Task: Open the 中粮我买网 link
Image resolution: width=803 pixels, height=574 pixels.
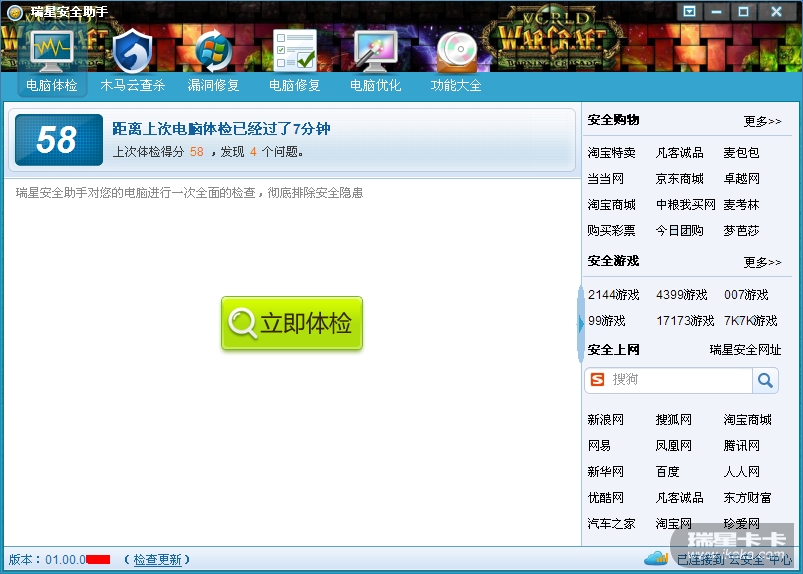Action: [685, 205]
